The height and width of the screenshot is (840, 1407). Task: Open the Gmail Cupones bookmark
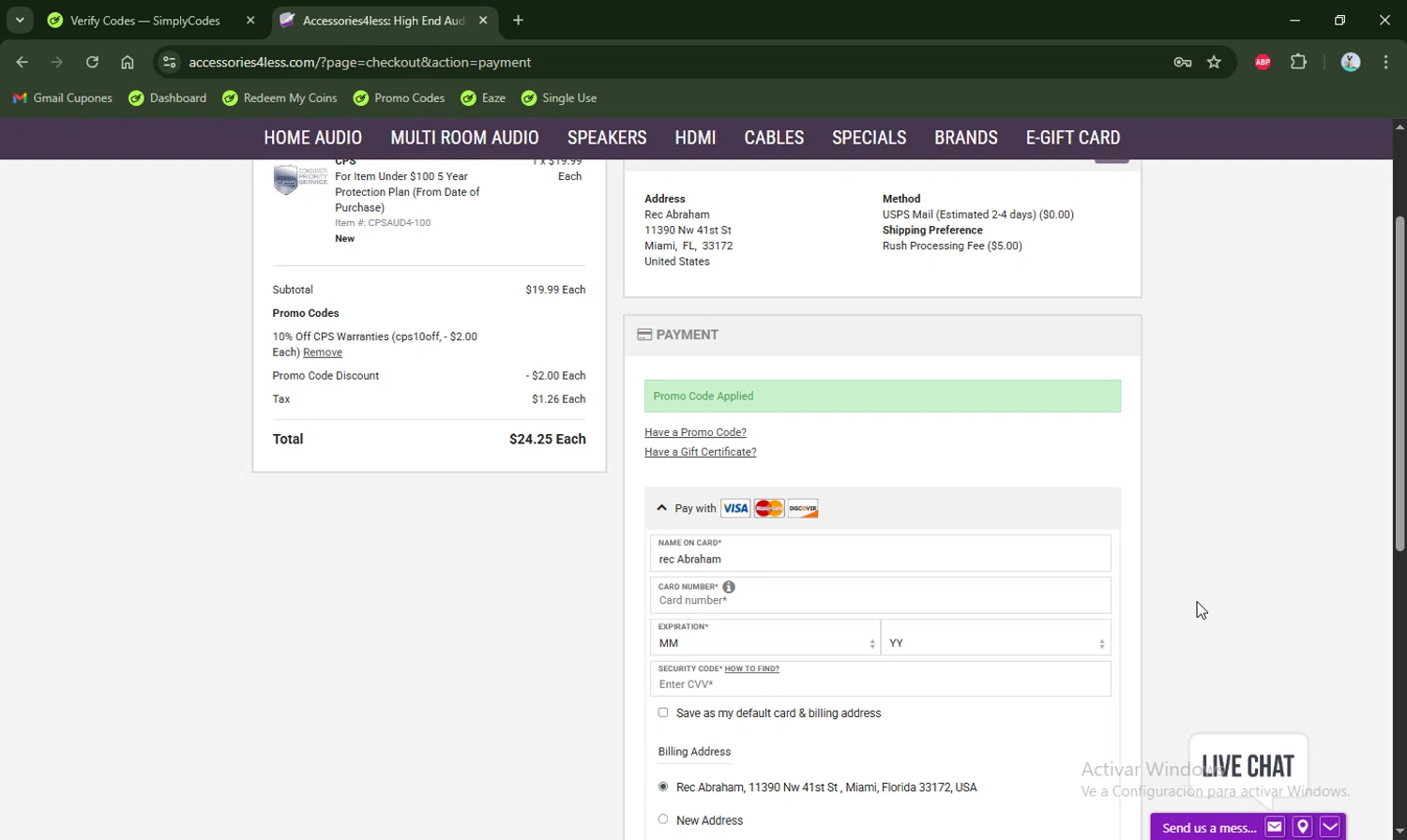pyautogui.click(x=62, y=97)
